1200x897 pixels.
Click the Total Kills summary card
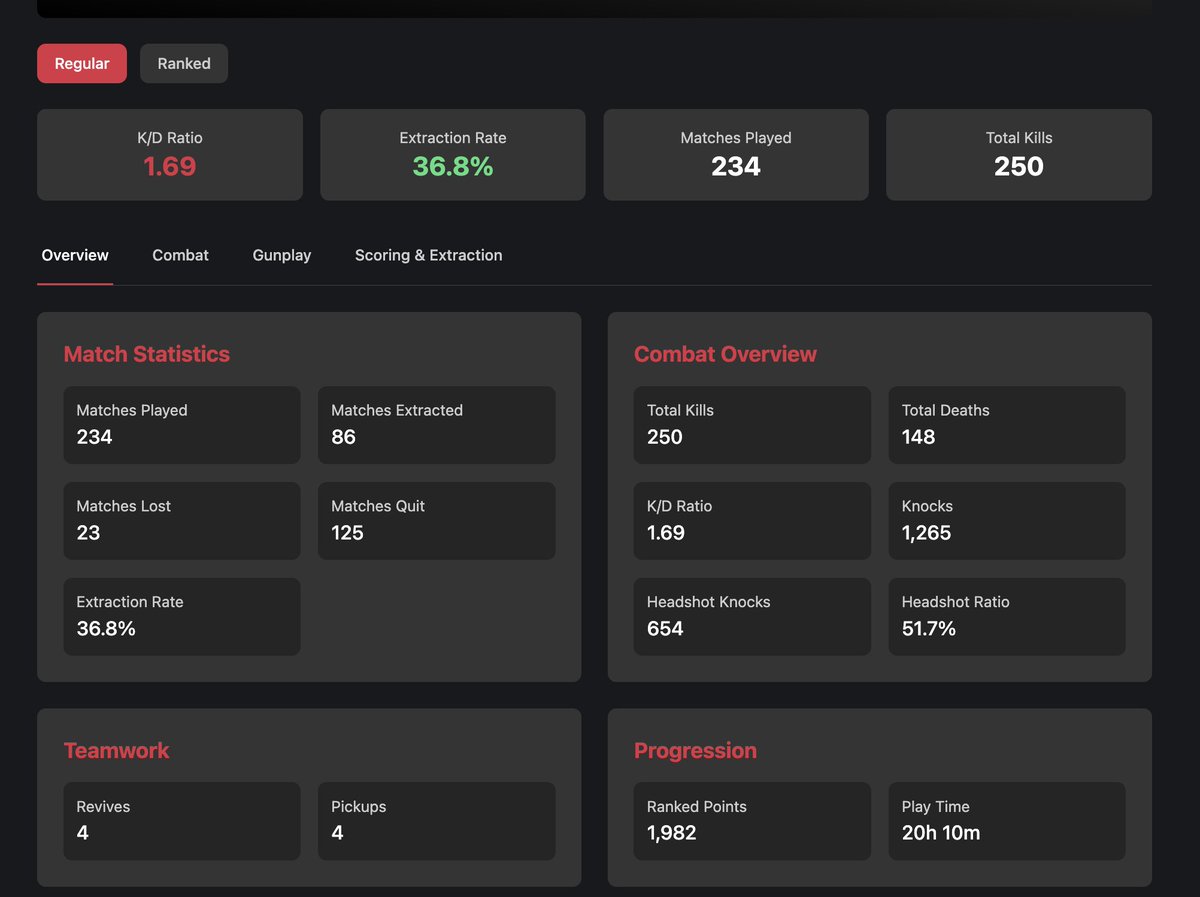(1018, 154)
